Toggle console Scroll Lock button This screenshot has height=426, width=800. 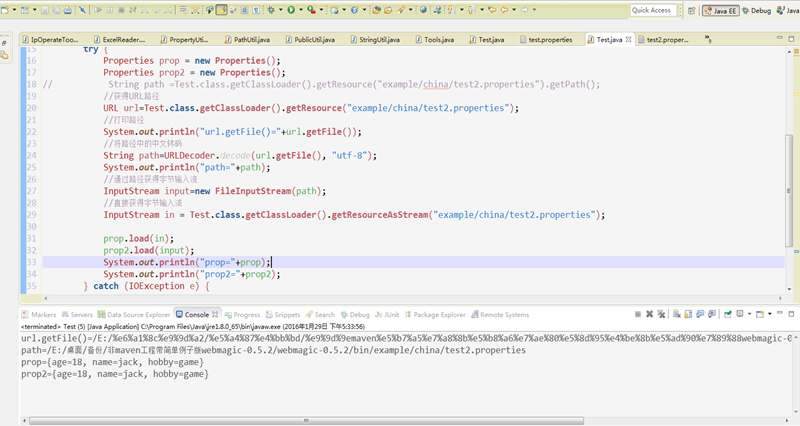click(688, 314)
